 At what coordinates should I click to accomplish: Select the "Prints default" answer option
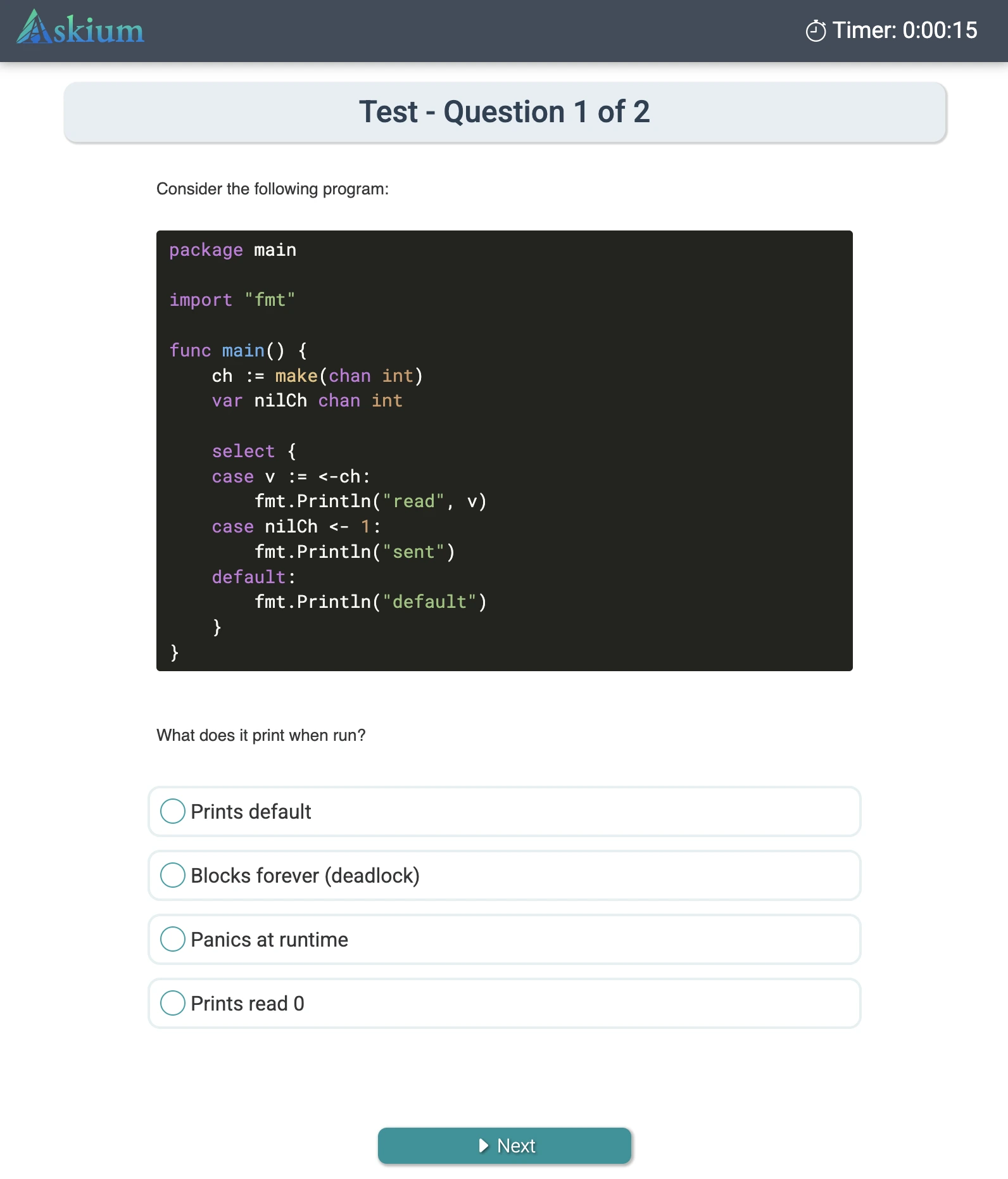(173, 811)
